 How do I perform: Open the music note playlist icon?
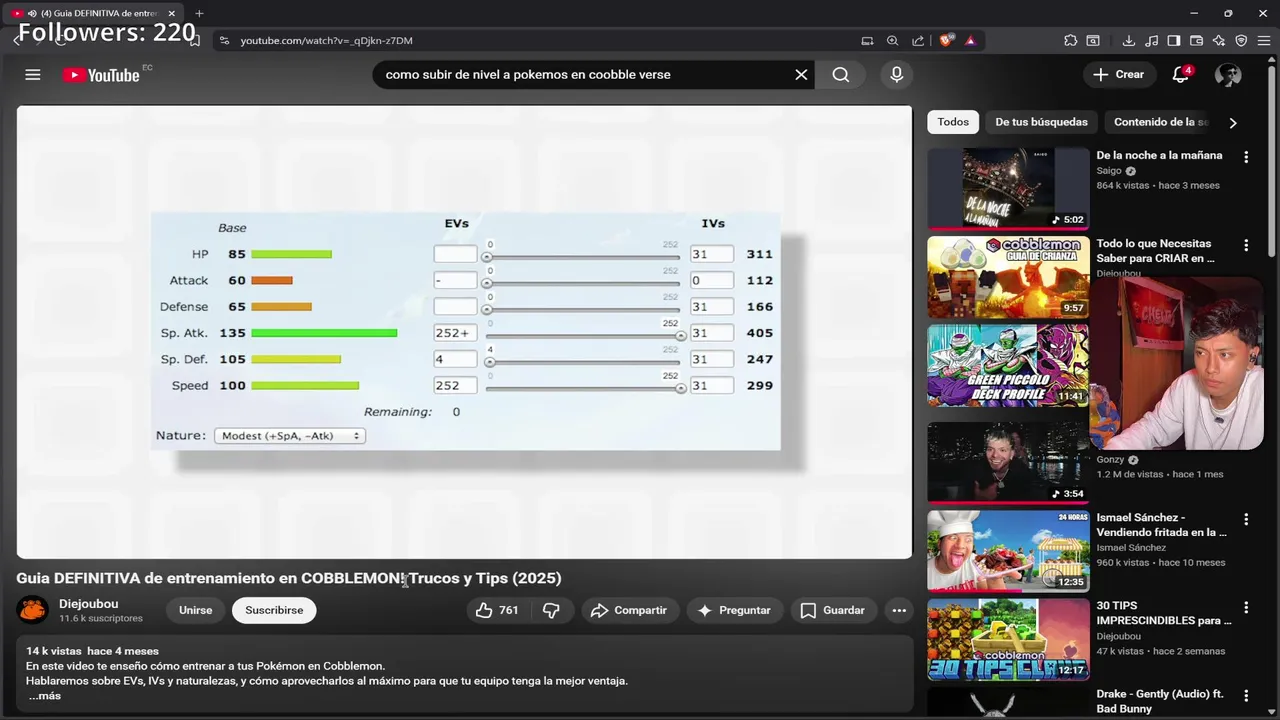point(1152,41)
